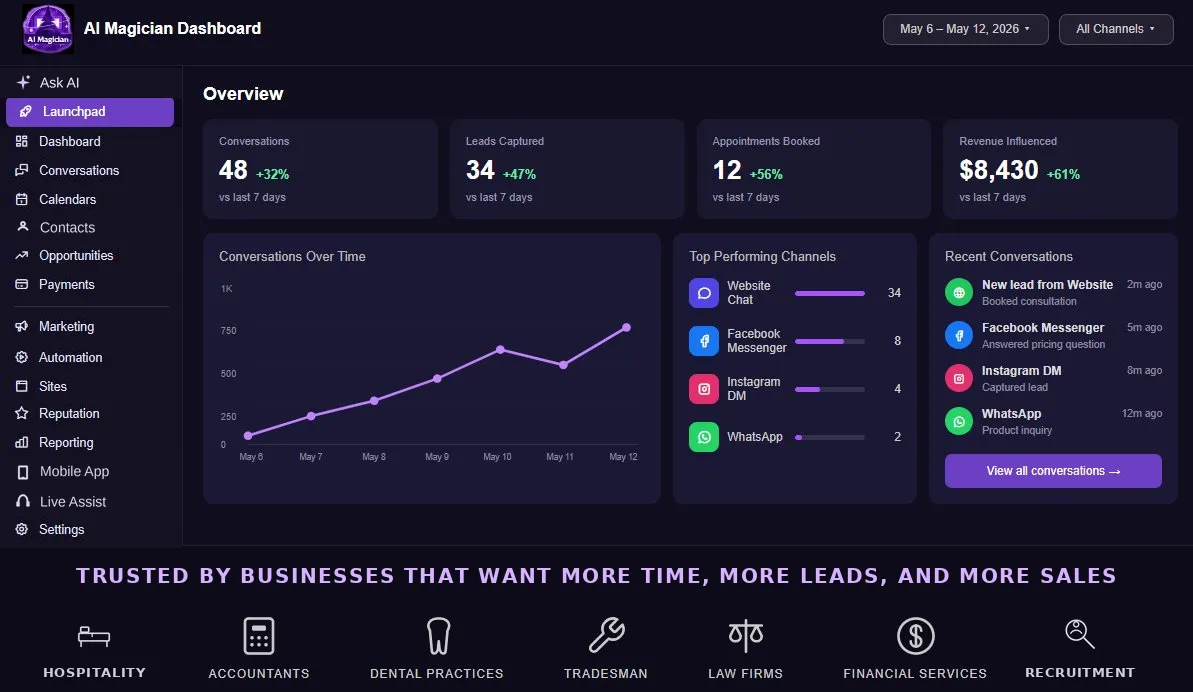Click the '+61%' revenue change value
The width and height of the screenshot is (1193, 692).
click(1063, 174)
